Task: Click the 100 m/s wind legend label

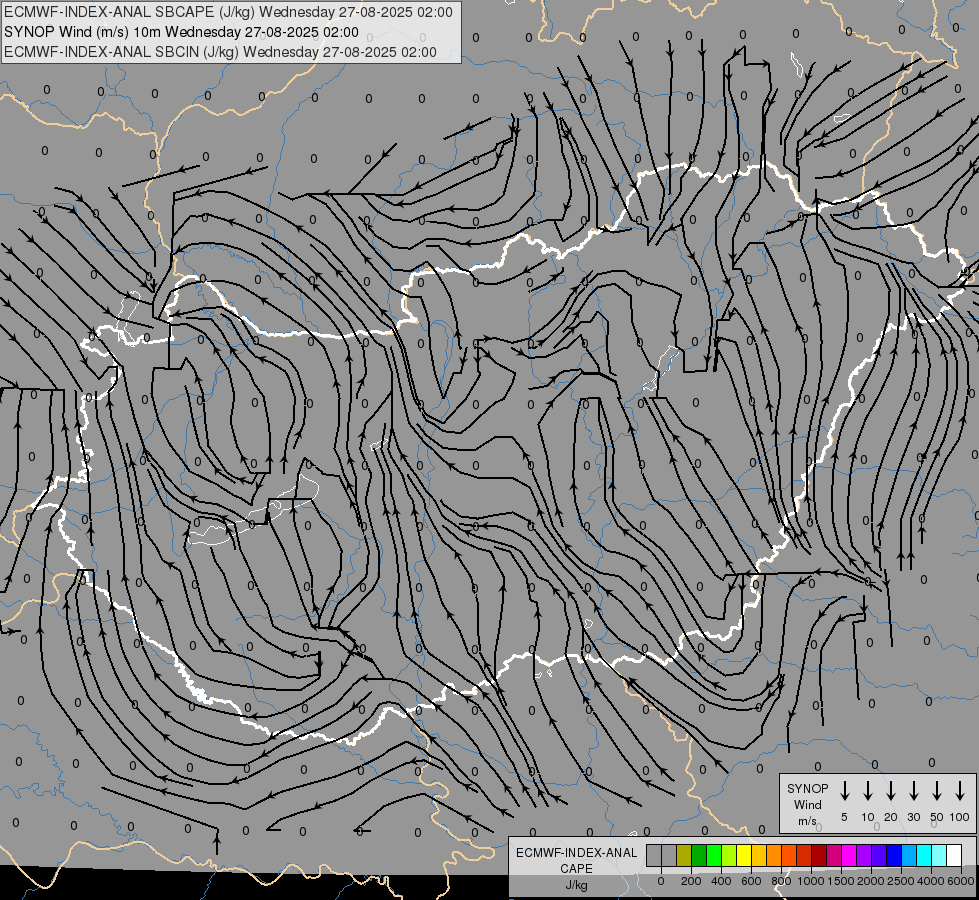Action: coord(960,817)
